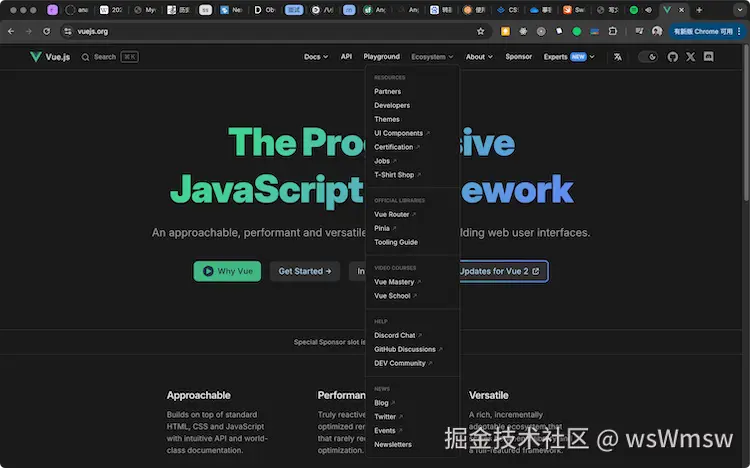This screenshot has width=750, height=468.
Task: Open the X (Twitter) icon link
Action: [690, 57]
